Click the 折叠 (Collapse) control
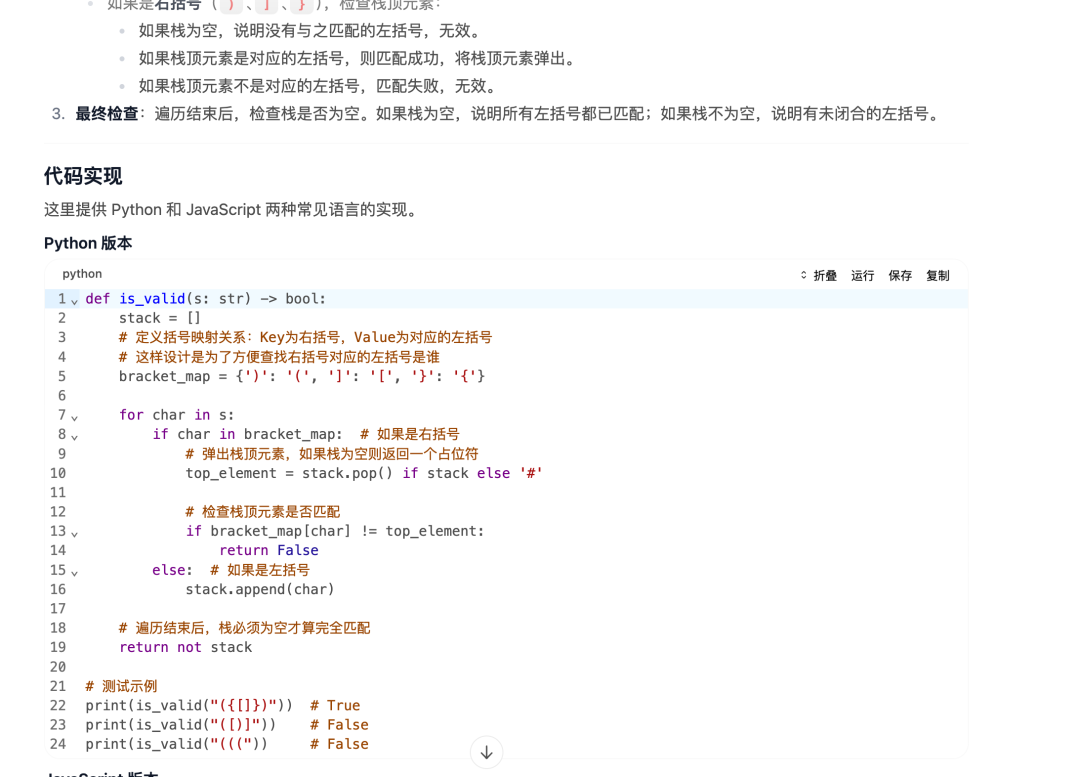The height and width of the screenshot is (777, 1080). pos(825,274)
